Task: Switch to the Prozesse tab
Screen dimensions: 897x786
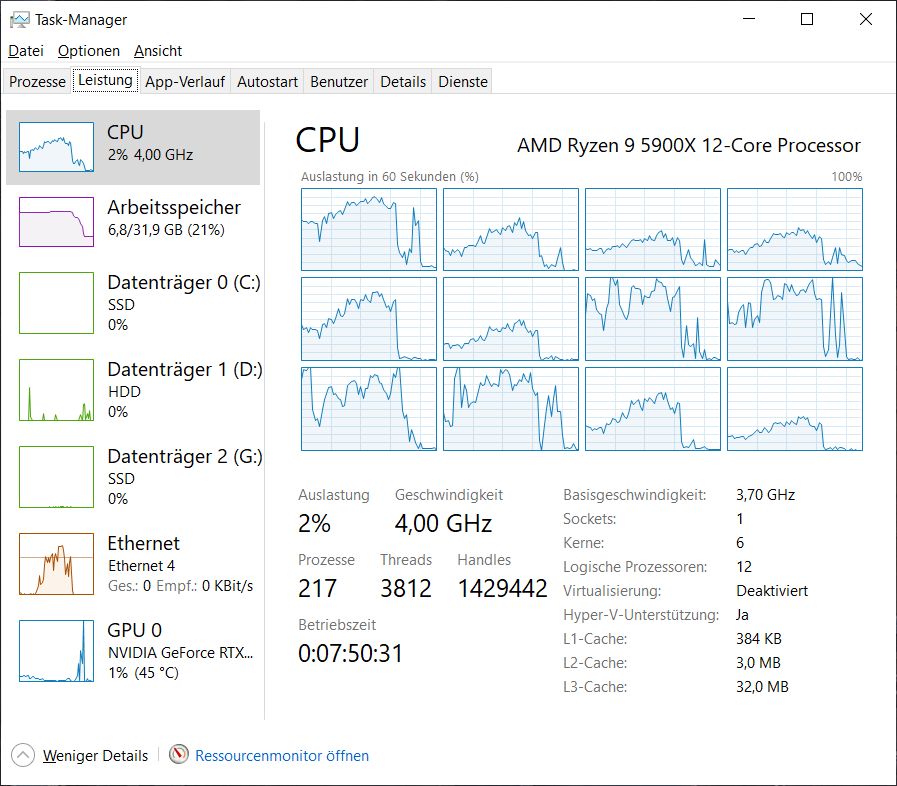Action: tap(38, 82)
